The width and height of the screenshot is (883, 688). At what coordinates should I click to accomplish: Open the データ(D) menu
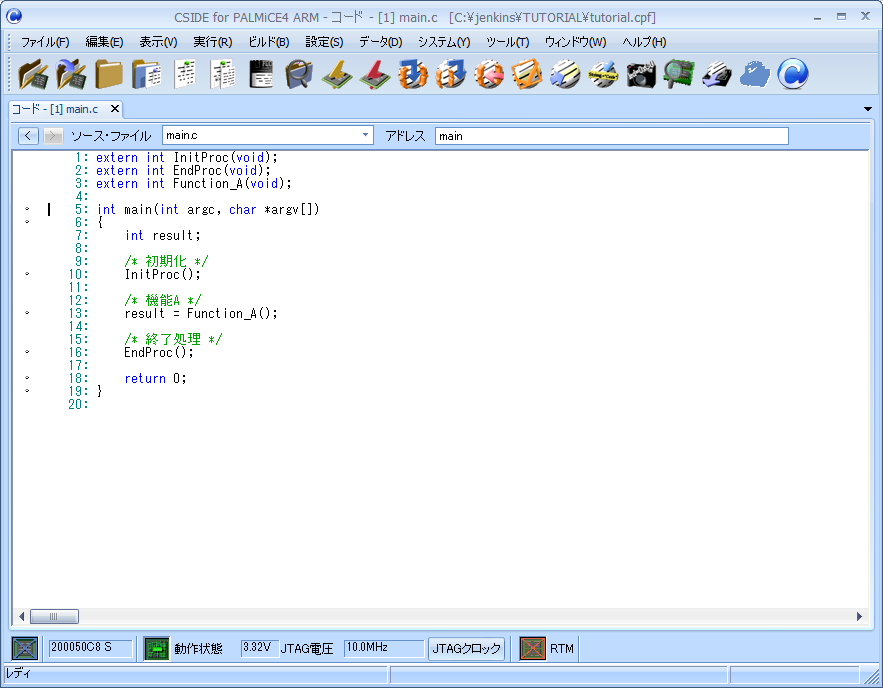tap(381, 42)
